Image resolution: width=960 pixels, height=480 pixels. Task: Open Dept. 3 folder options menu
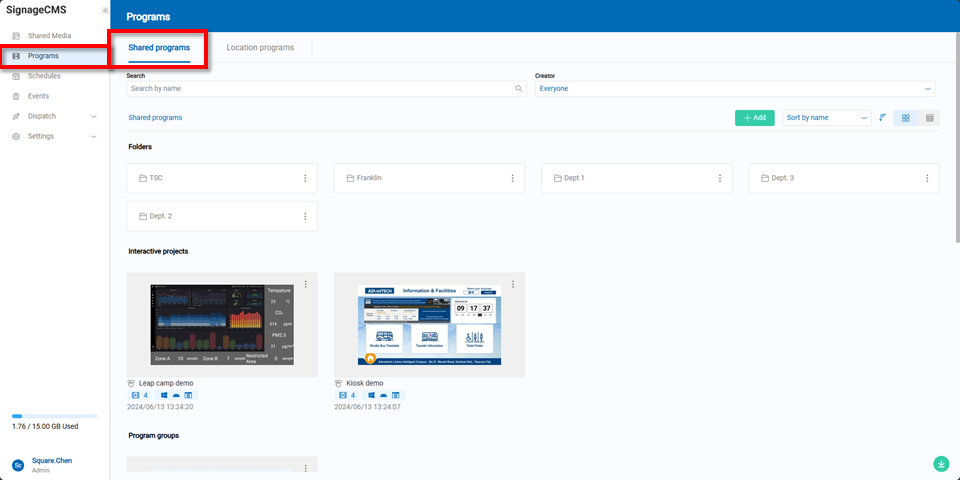pos(927,178)
